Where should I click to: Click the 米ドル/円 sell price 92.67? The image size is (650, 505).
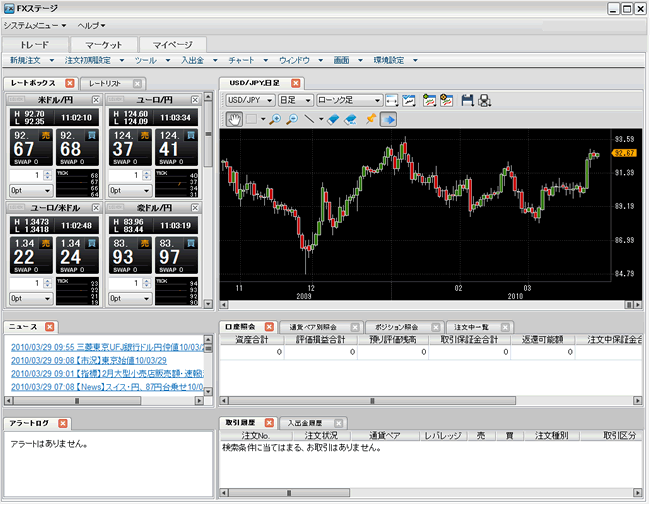click(x=31, y=147)
